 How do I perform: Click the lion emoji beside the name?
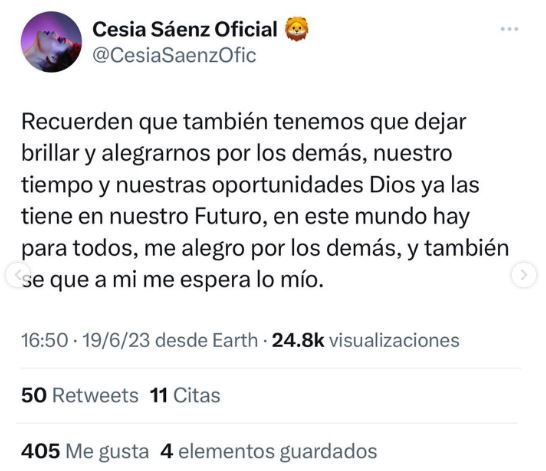pos(296,29)
